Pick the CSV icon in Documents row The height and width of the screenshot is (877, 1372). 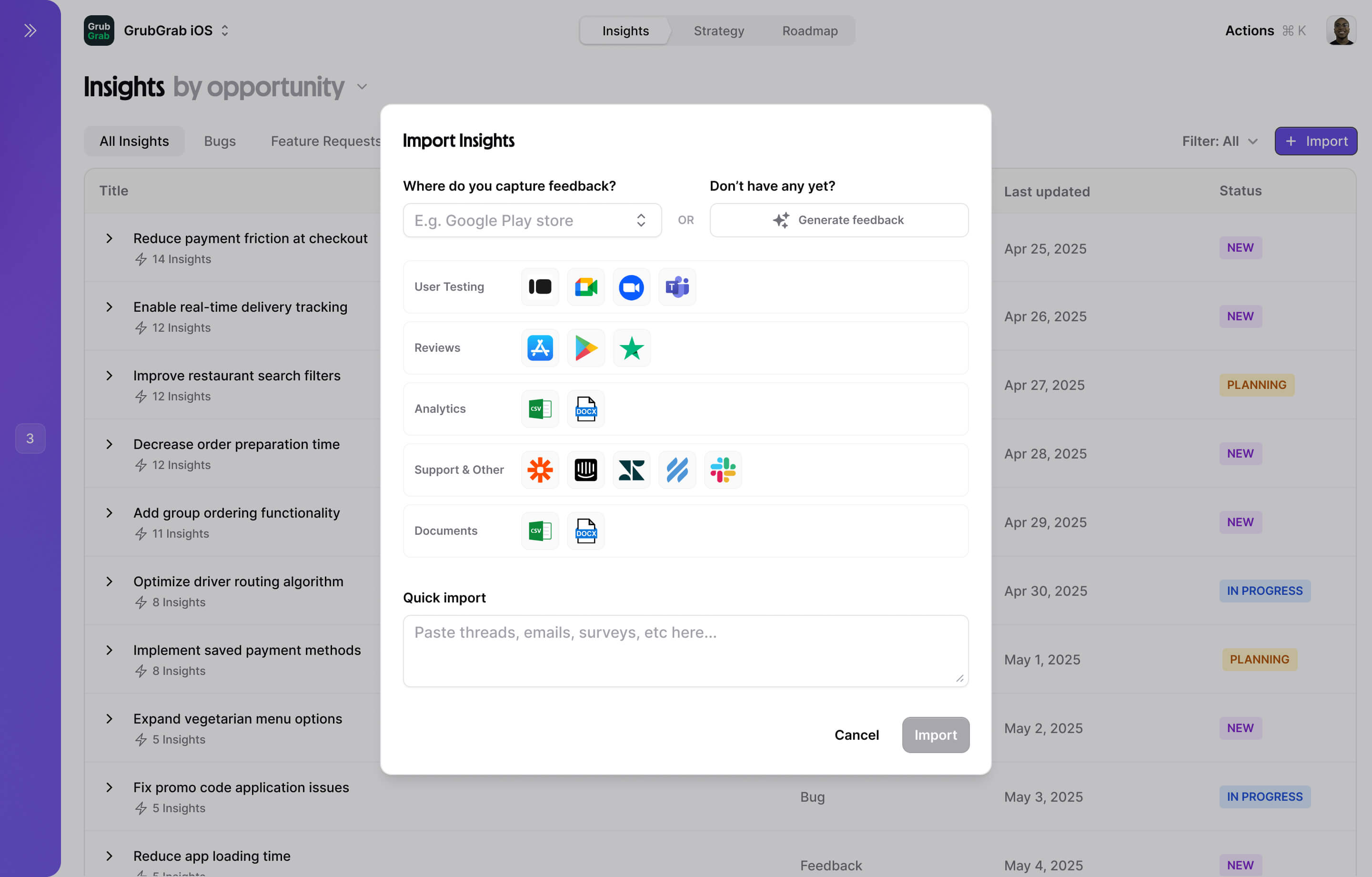pyautogui.click(x=540, y=531)
